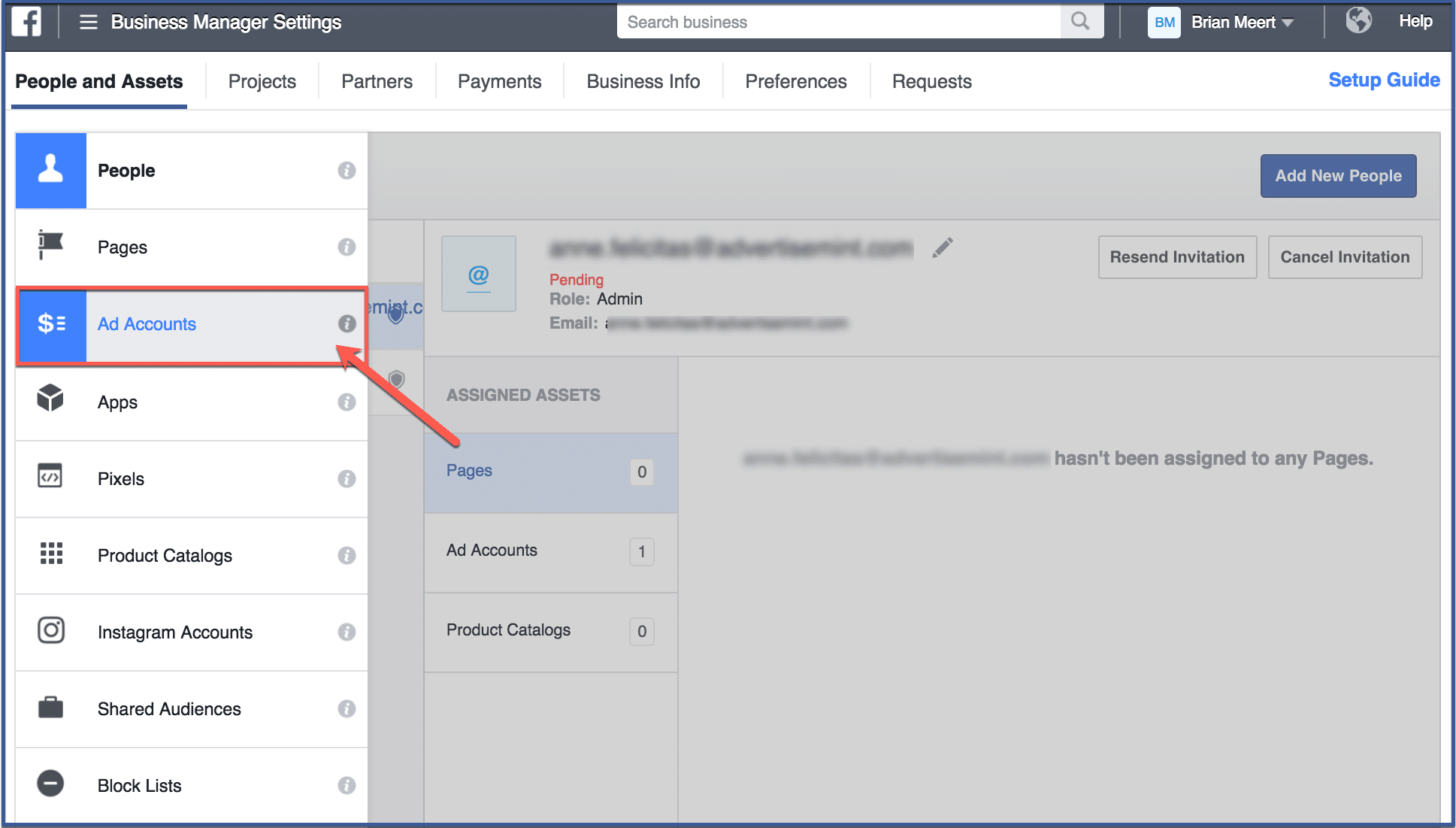Click the Ad Accounts dollar icon
Screen dimensions: 1456x828
coord(52,324)
